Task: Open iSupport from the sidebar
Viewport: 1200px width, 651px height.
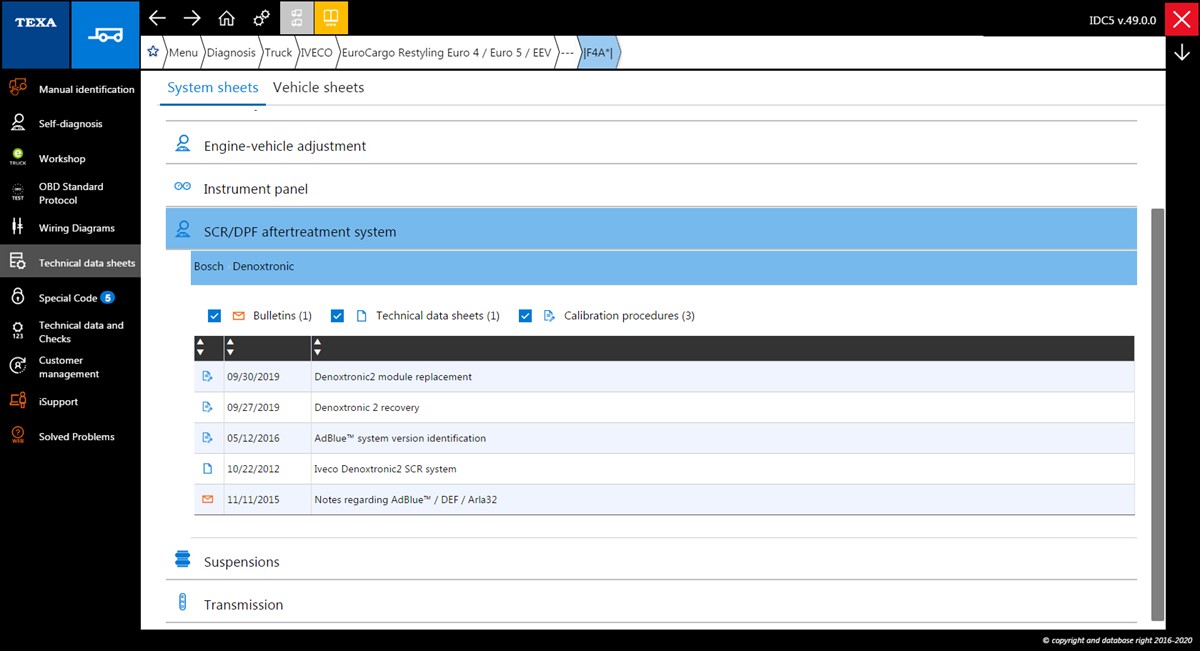Action: point(58,402)
